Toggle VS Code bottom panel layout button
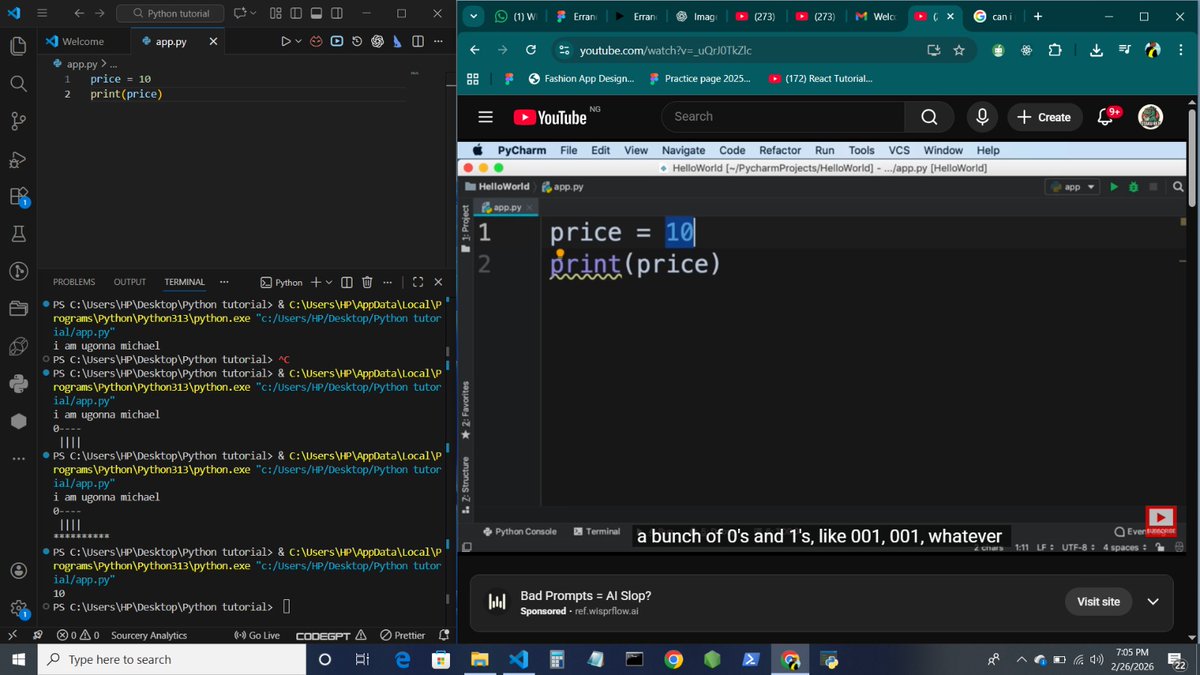 [317, 14]
